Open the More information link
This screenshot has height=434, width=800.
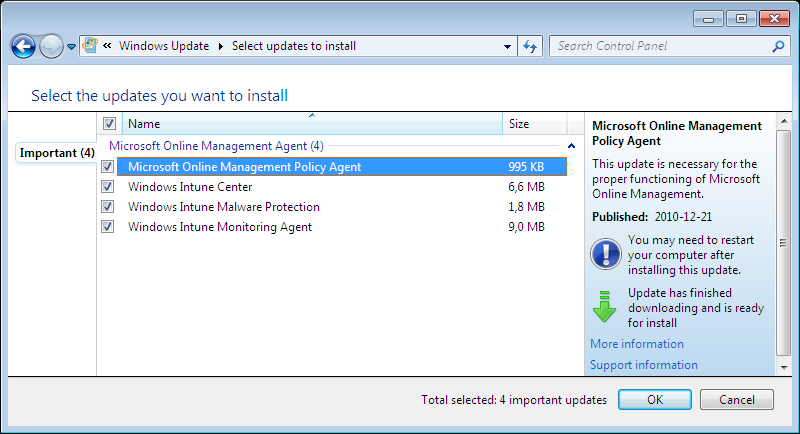[x=637, y=344]
